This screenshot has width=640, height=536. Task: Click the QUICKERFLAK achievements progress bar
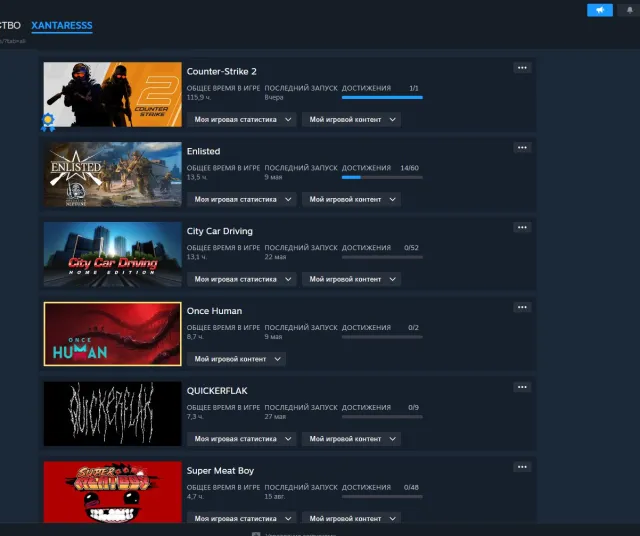[382, 417]
